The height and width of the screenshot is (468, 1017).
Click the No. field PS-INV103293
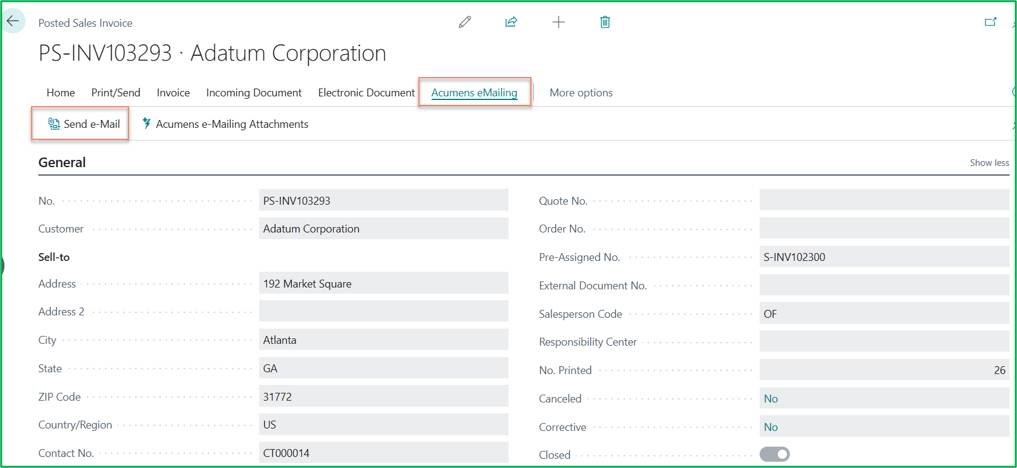pos(383,200)
